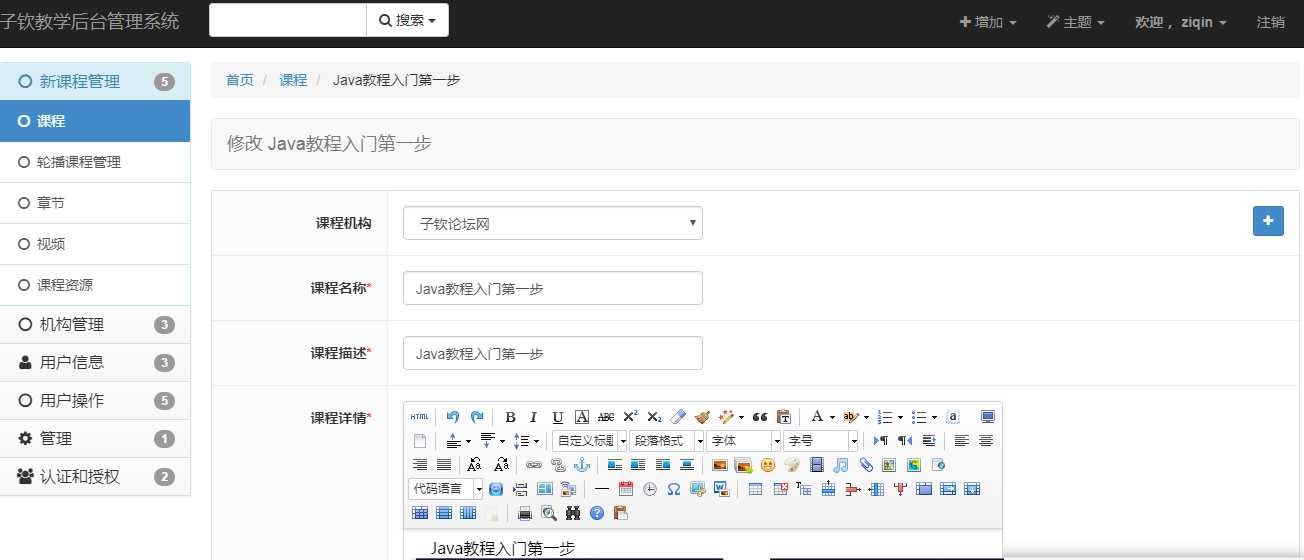Collapse 新课程管理 sidebar section
1304x560 pixels.
95,81
